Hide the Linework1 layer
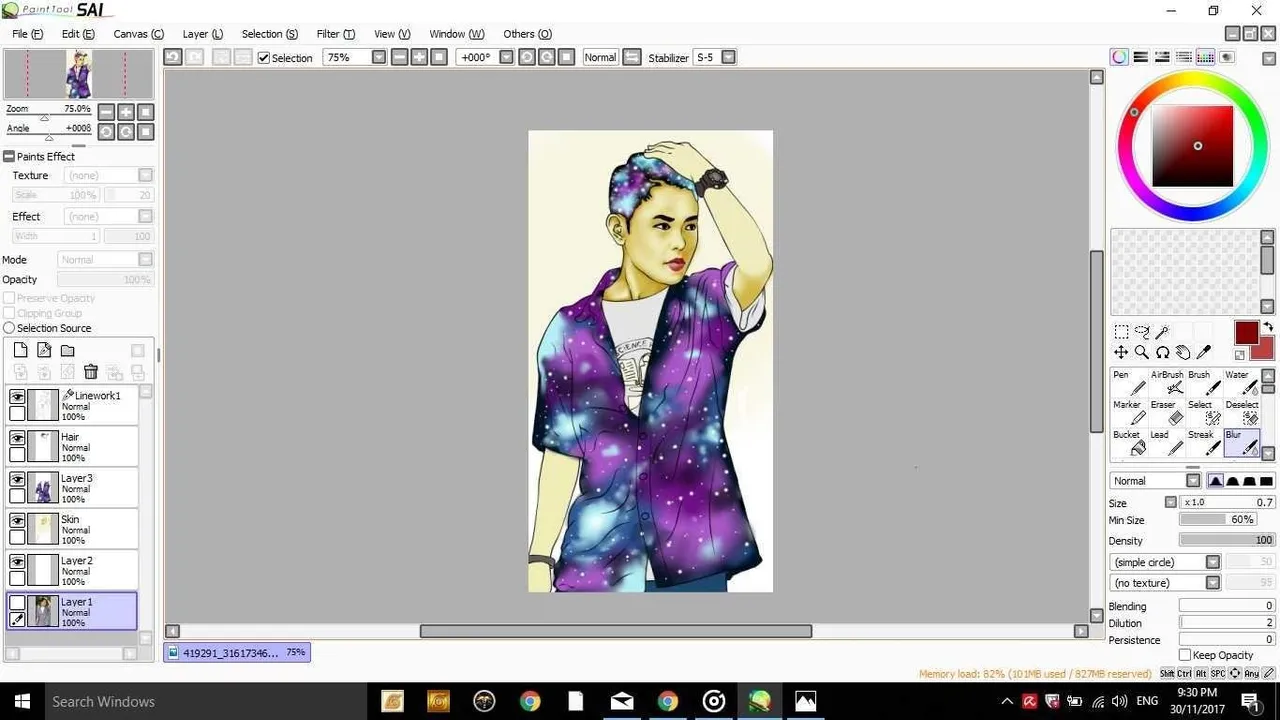 coord(17,397)
